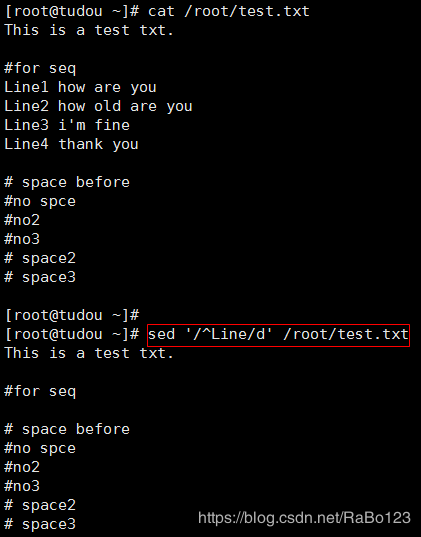Click the last '# space3' line at bottom
This screenshot has width=421, height=537.
point(40,524)
